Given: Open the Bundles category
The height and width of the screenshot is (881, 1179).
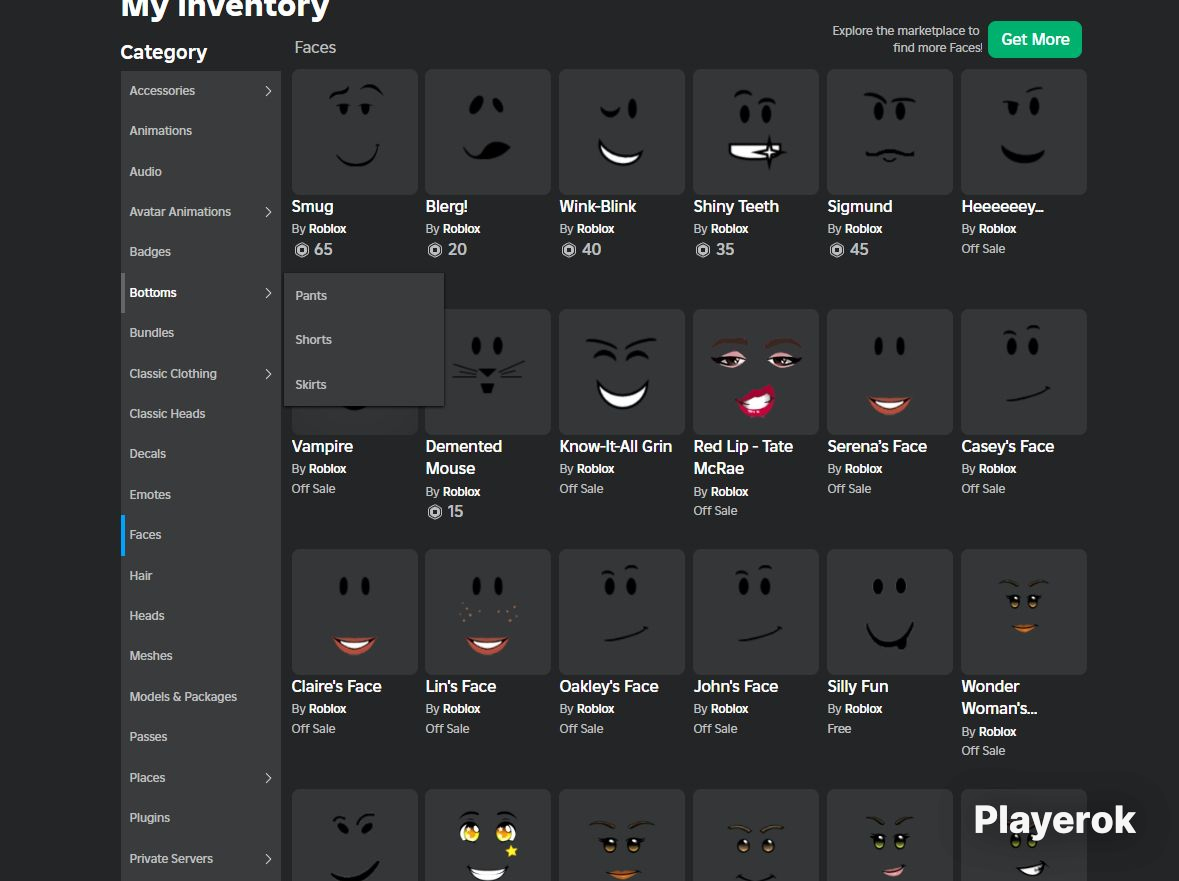Looking at the screenshot, I should coord(201,333).
